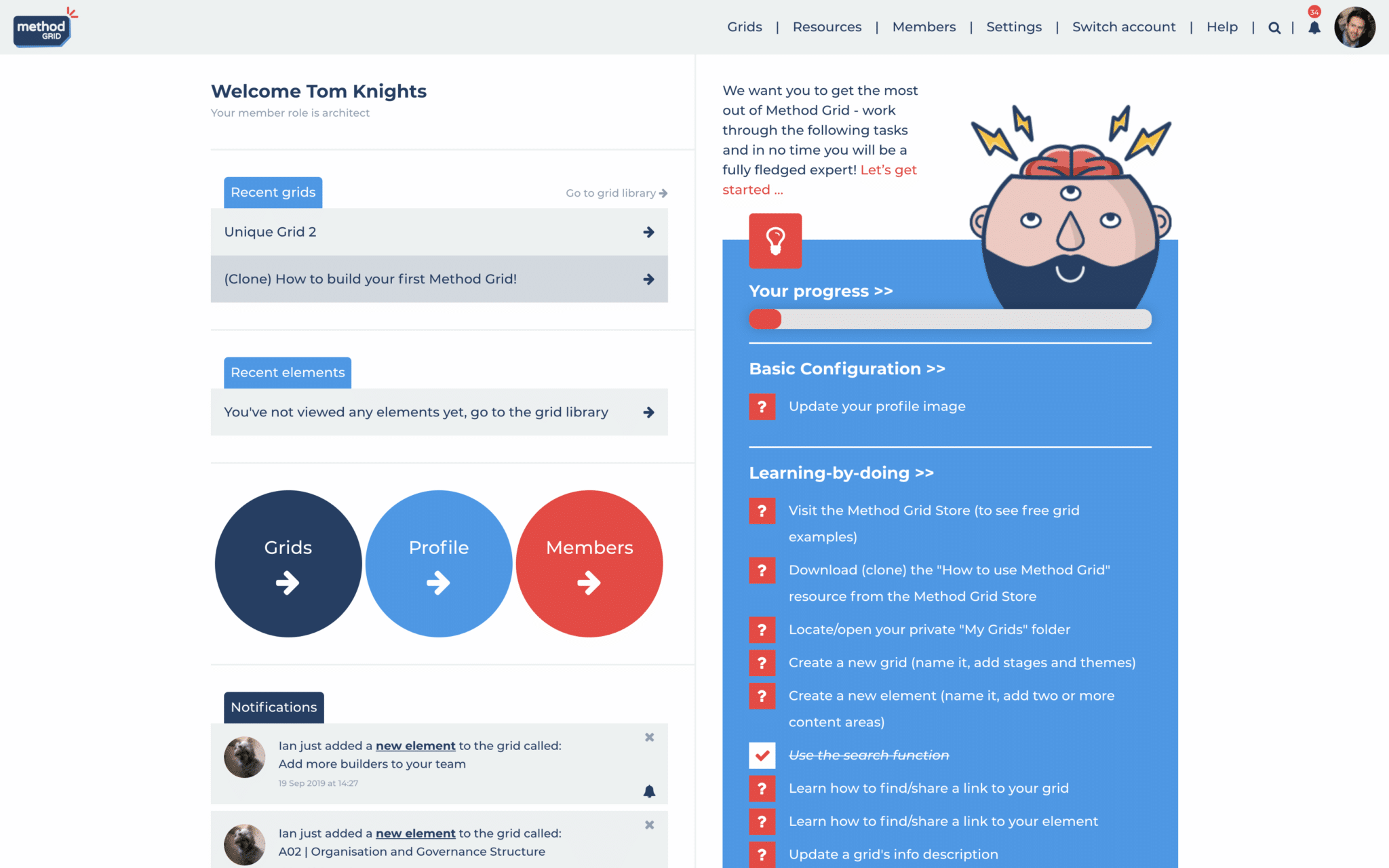
Task: Open (Clone) How to build your first Method Grid!
Action: pos(439,279)
